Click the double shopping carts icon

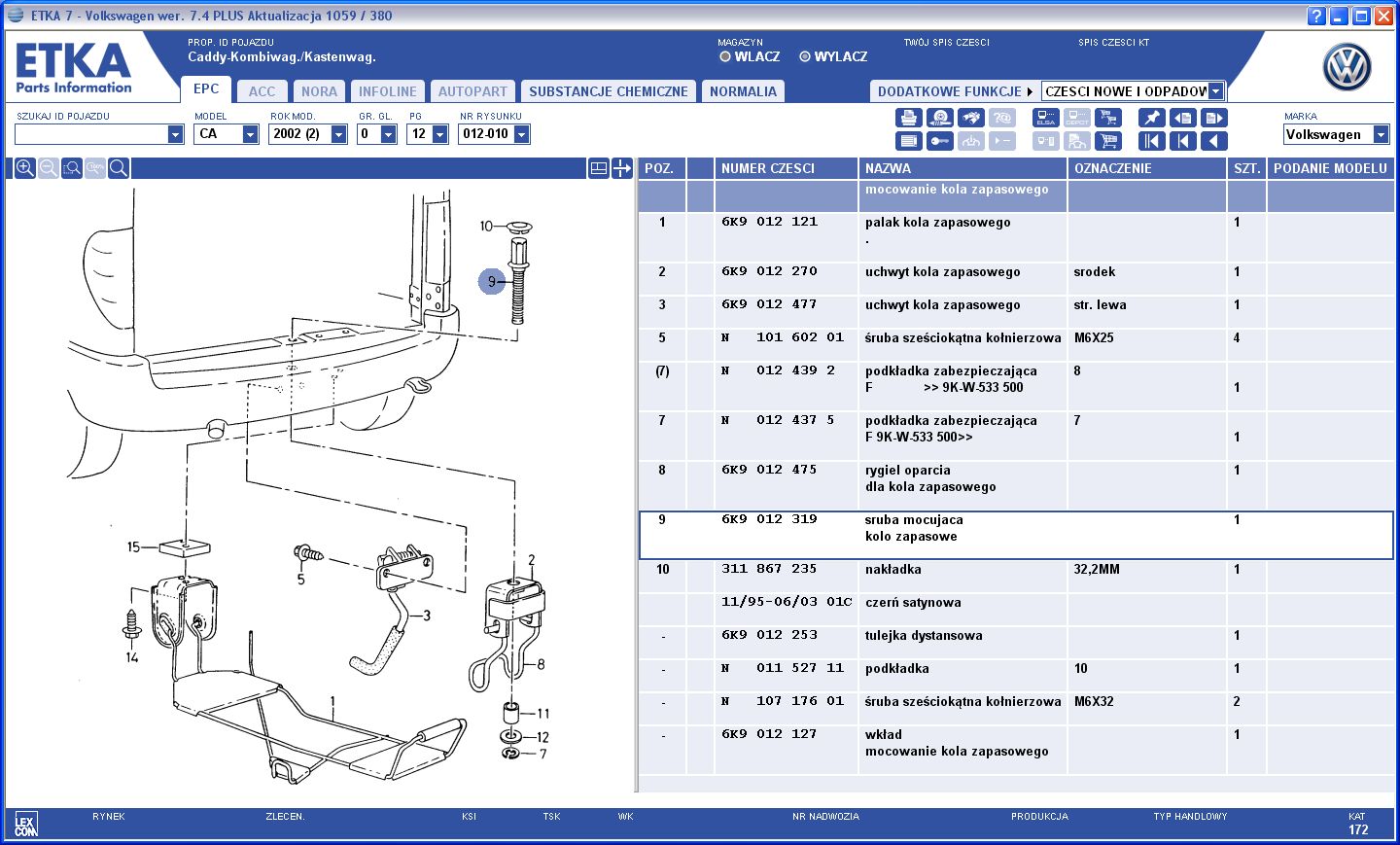coord(1108,118)
